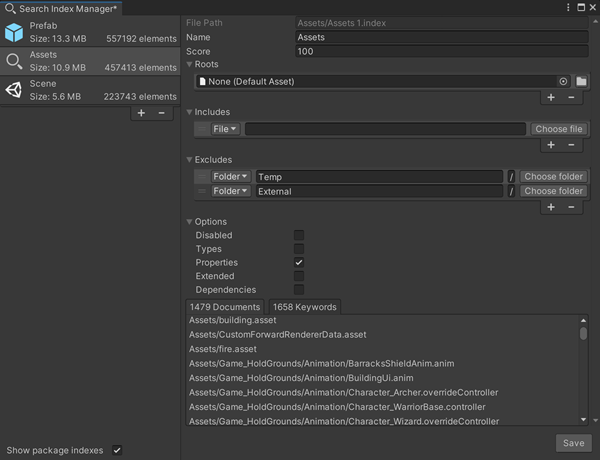600x460 pixels.
Task: Collapse the Options section
Action: 191,222
